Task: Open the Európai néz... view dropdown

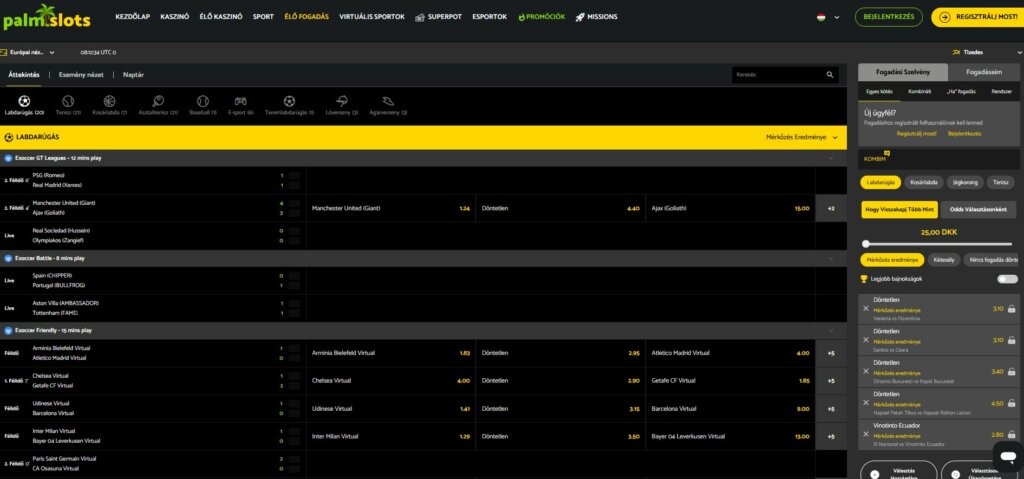Action: coord(28,52)
